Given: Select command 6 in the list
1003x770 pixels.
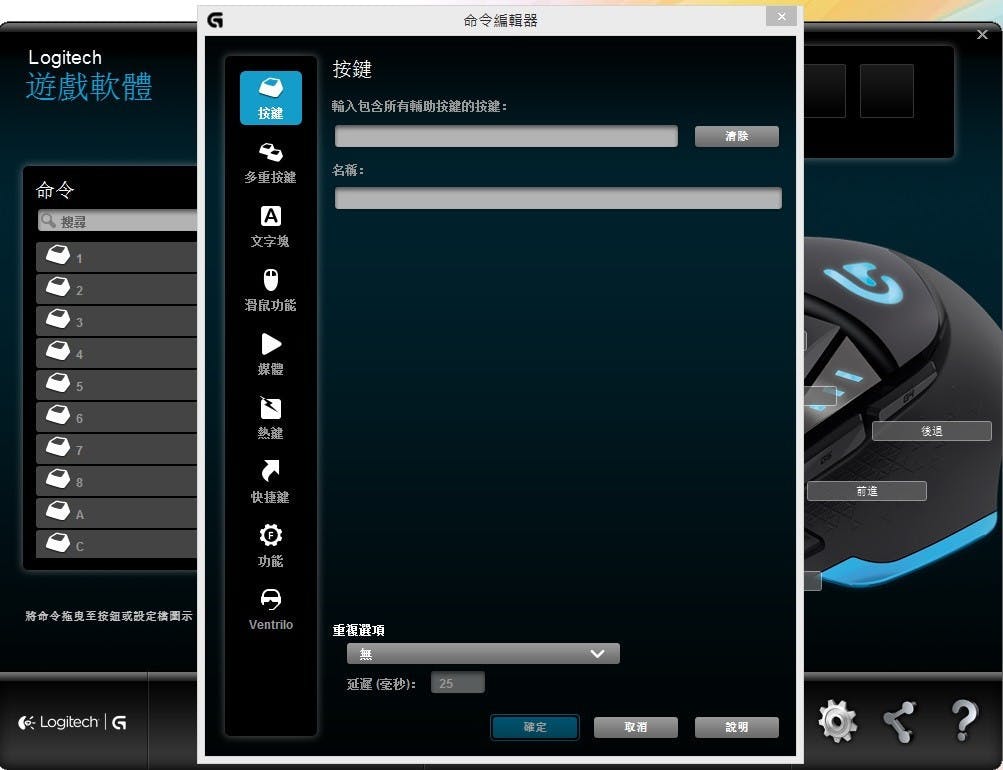Looking at the screenshot, I should coord(116,418).
